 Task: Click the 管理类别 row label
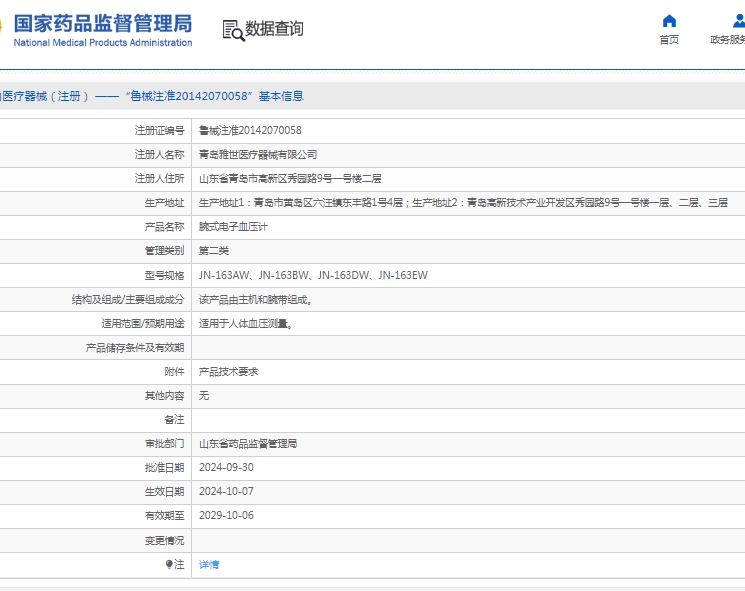[x=164, y=251]
